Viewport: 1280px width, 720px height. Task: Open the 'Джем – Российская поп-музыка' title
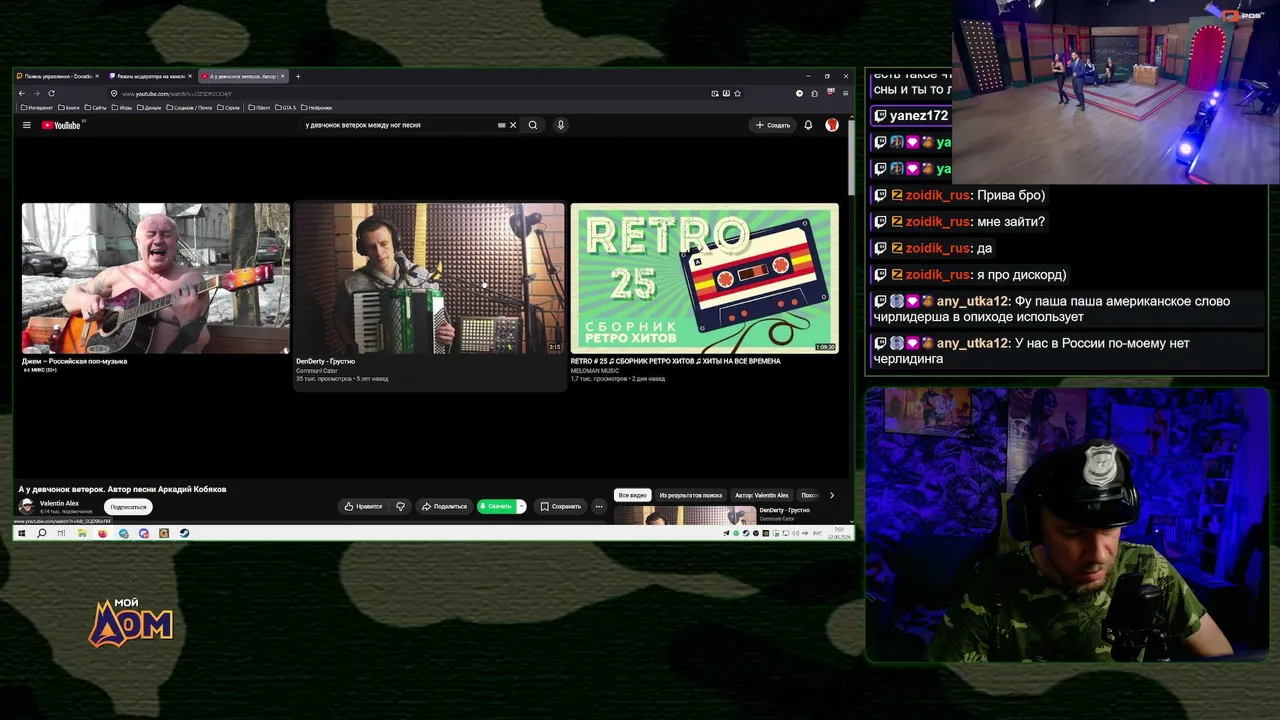[x=75, y=361]
